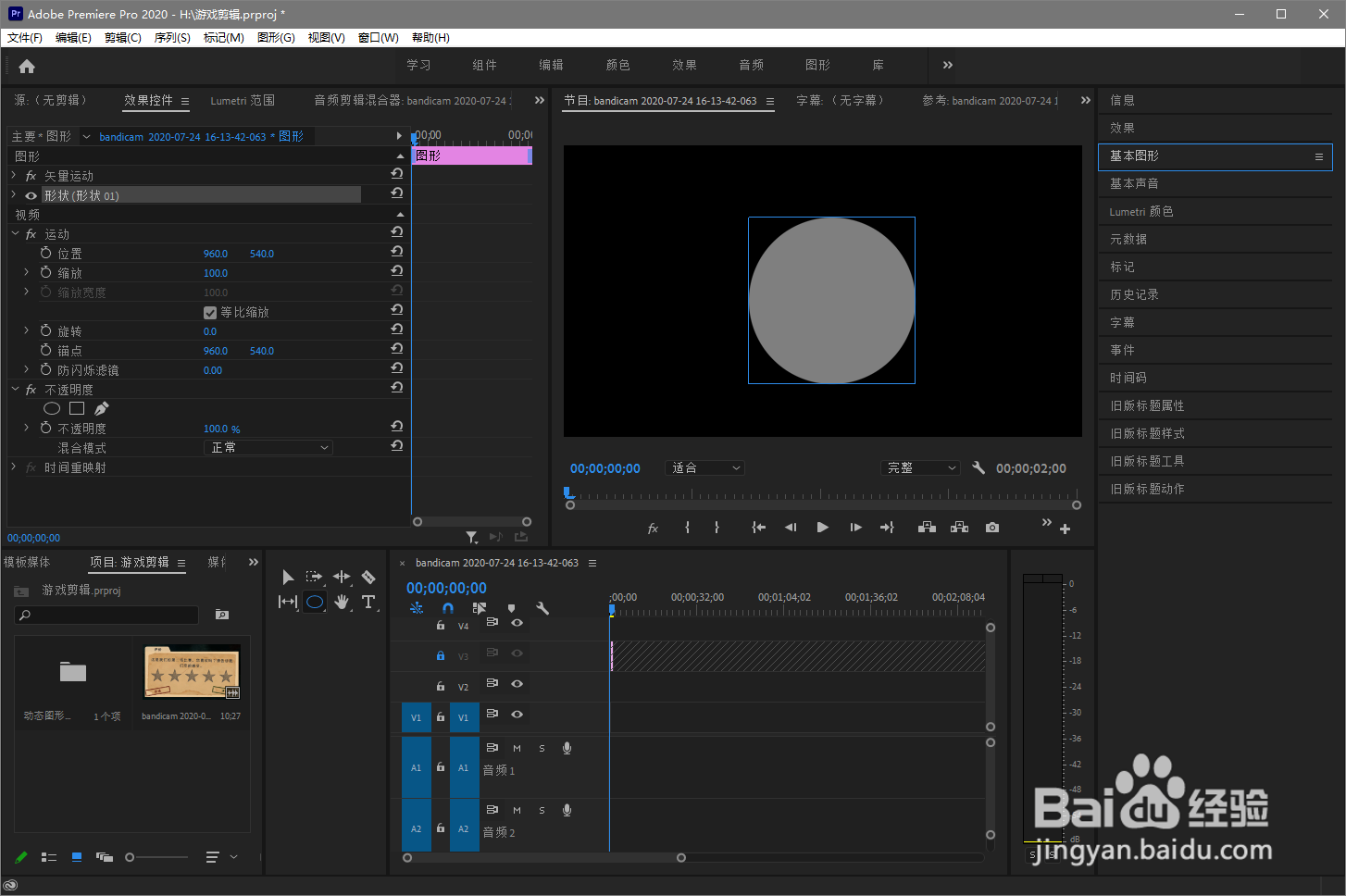Create a 4-point rectangle mask under Opacity
Image resolution: width=1346 pixels, height=896 pixels.
pos(77,408)
